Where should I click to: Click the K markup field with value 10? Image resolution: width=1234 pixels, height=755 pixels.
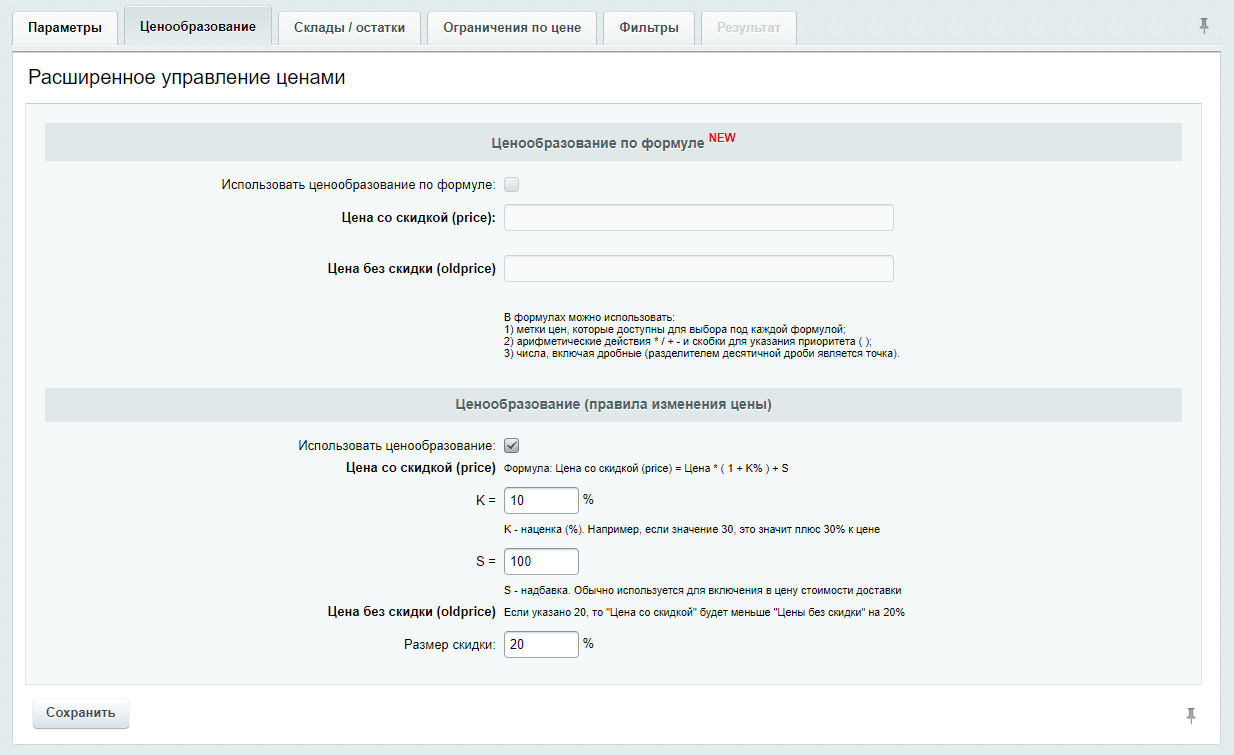click(x=541, y=500)
